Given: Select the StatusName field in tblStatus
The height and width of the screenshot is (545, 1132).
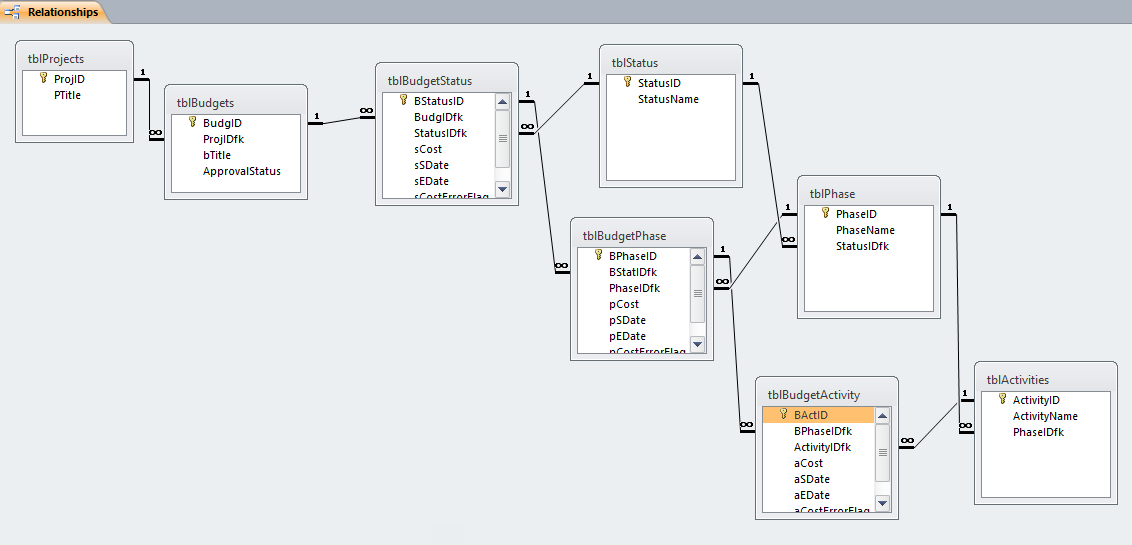Looking at the screenshot, I should click(x=668, y=99).
